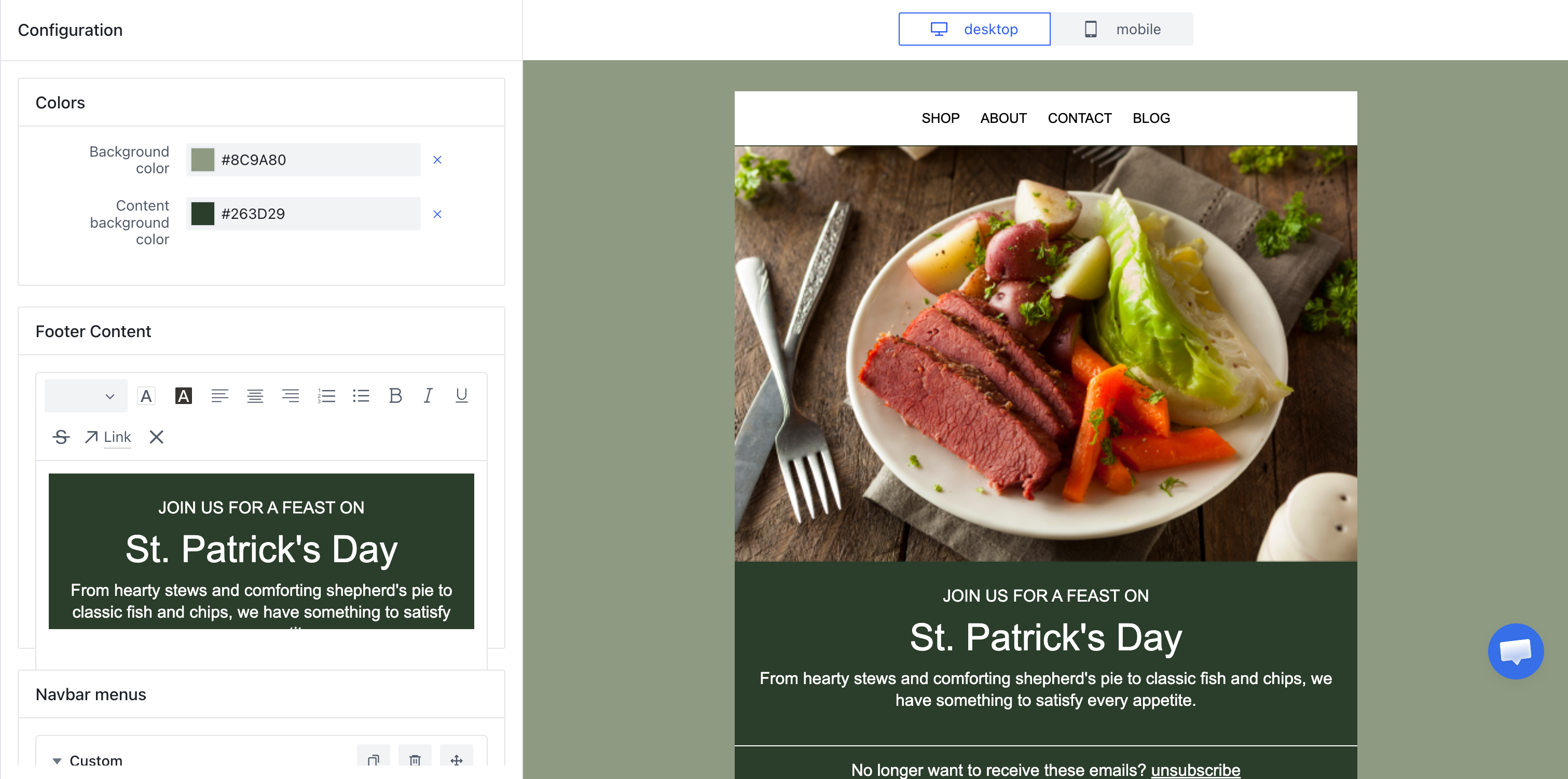Click the text color A icon
Viewport: 1568px width, 779px height.
(x=146, y=396)
